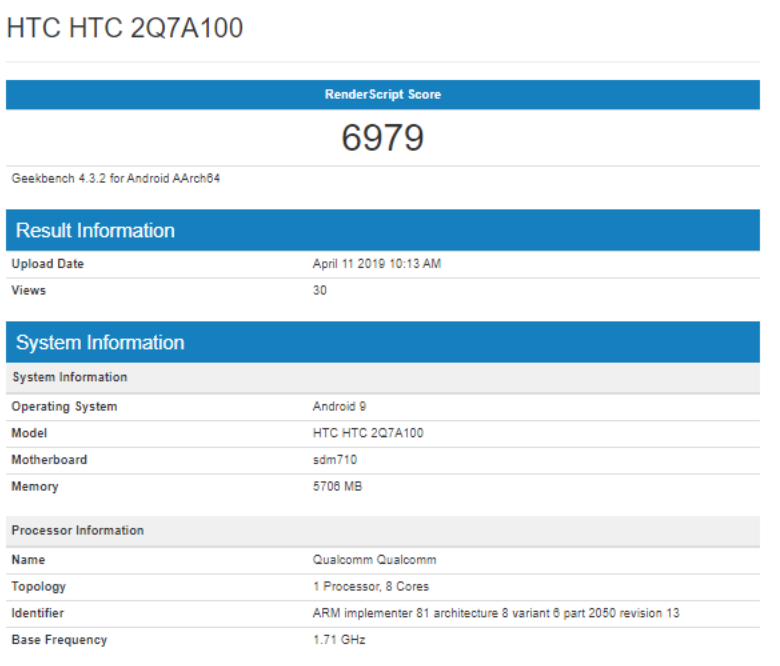Click the score value 6979
This screenshot has height=666, width=780.
pos(383,138)
